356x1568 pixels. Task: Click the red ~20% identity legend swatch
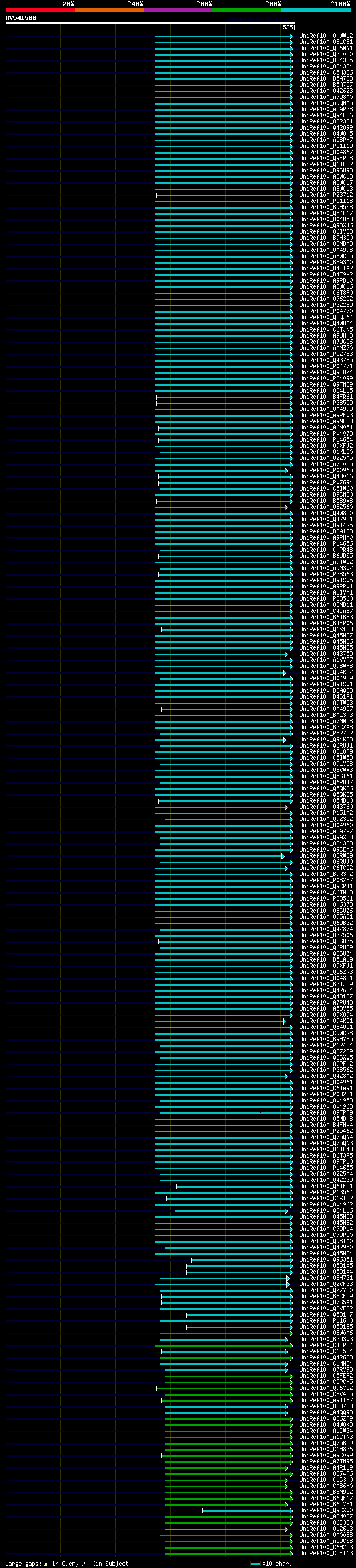pos(39,10)
